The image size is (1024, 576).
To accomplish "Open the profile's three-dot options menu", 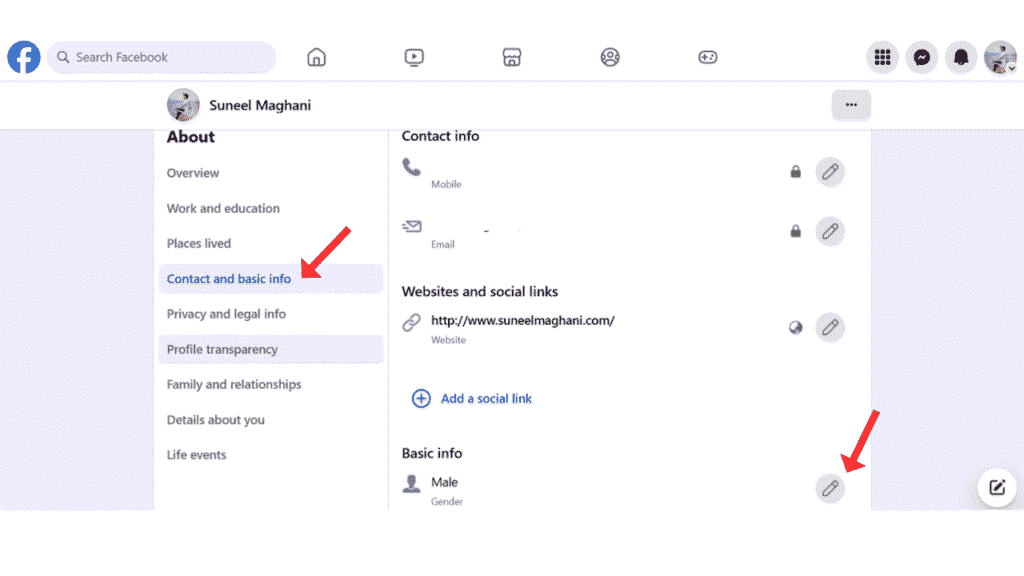I will (851, 105).
